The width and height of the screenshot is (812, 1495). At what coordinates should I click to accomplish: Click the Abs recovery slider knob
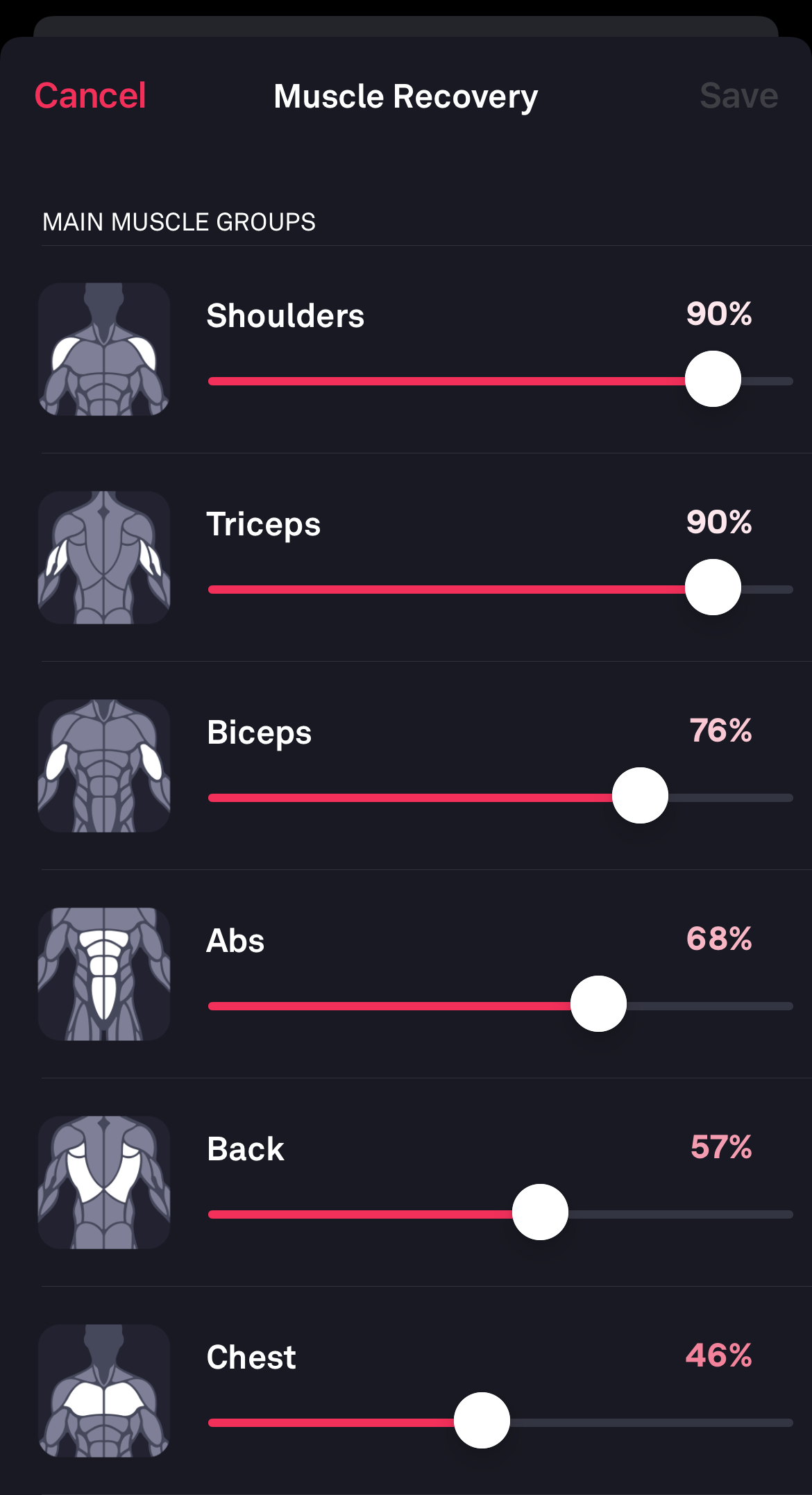pos(598,1004)
